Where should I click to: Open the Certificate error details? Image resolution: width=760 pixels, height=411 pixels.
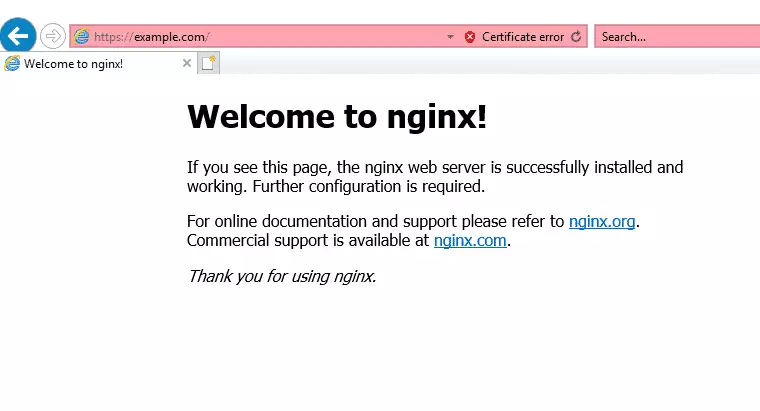[x=522, y=37]
